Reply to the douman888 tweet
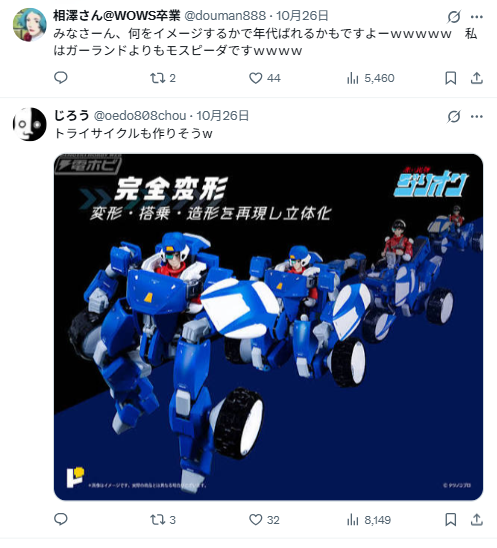Screen dimensions: 497x548 (61, 78)
